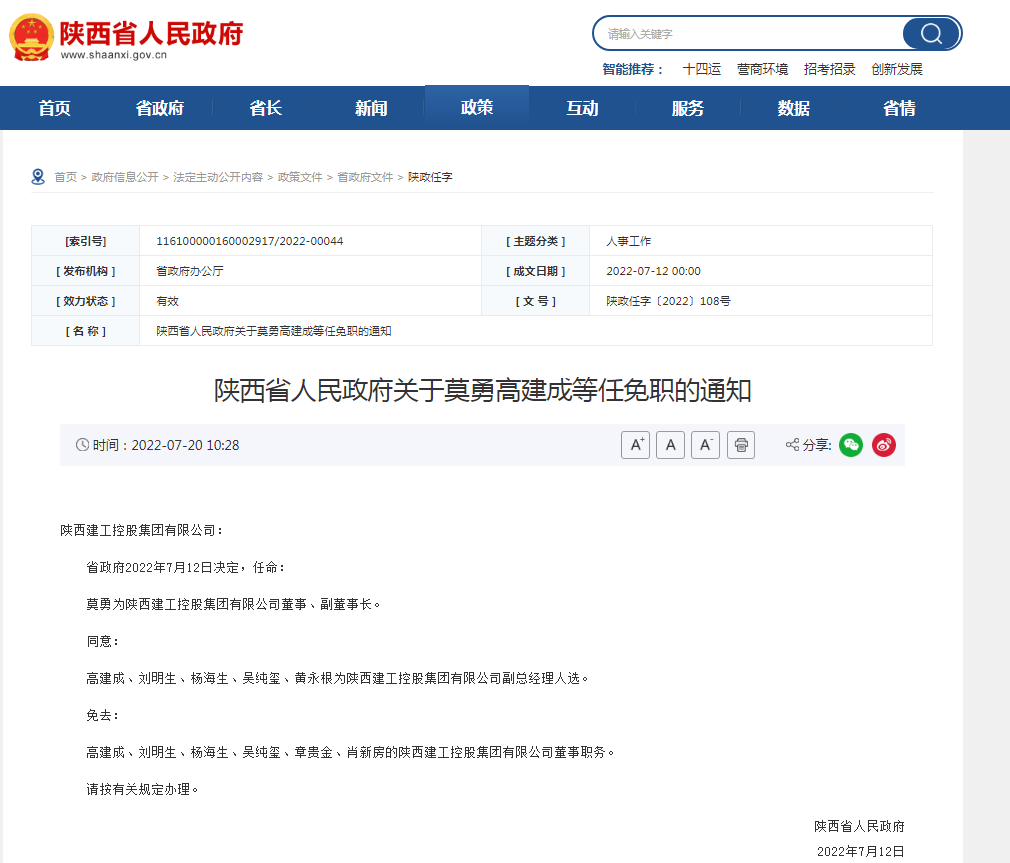
Task: Click the share network icon beside 分享
Action: [793, 444]
